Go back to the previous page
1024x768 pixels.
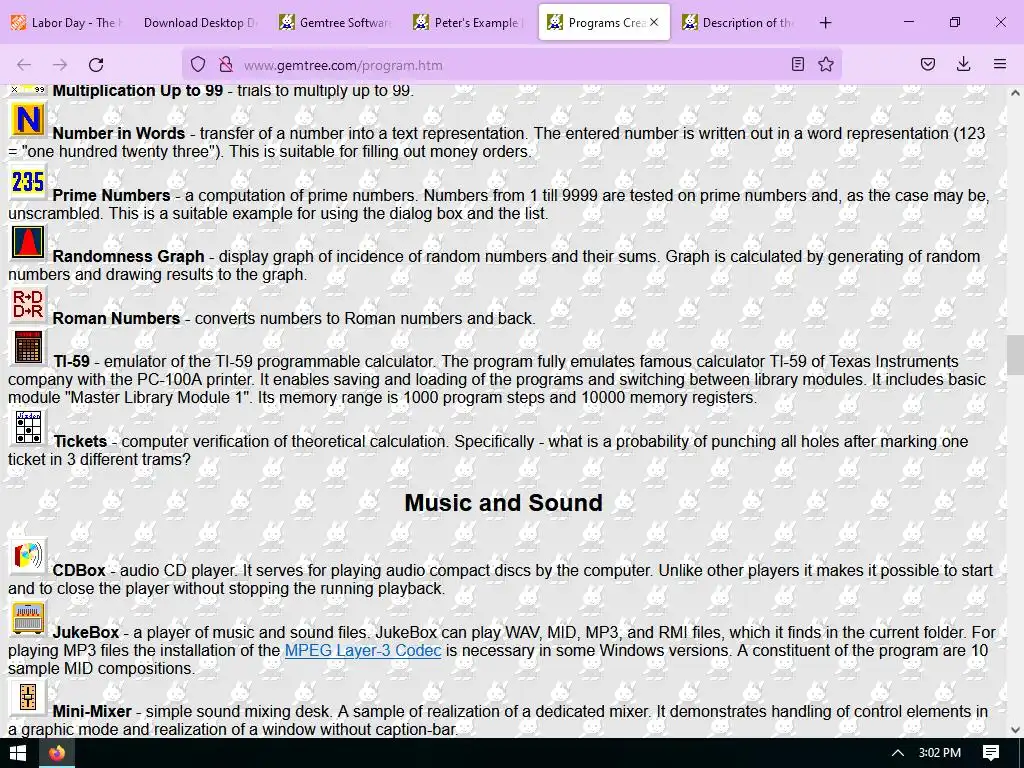click(x=24, y=65)
